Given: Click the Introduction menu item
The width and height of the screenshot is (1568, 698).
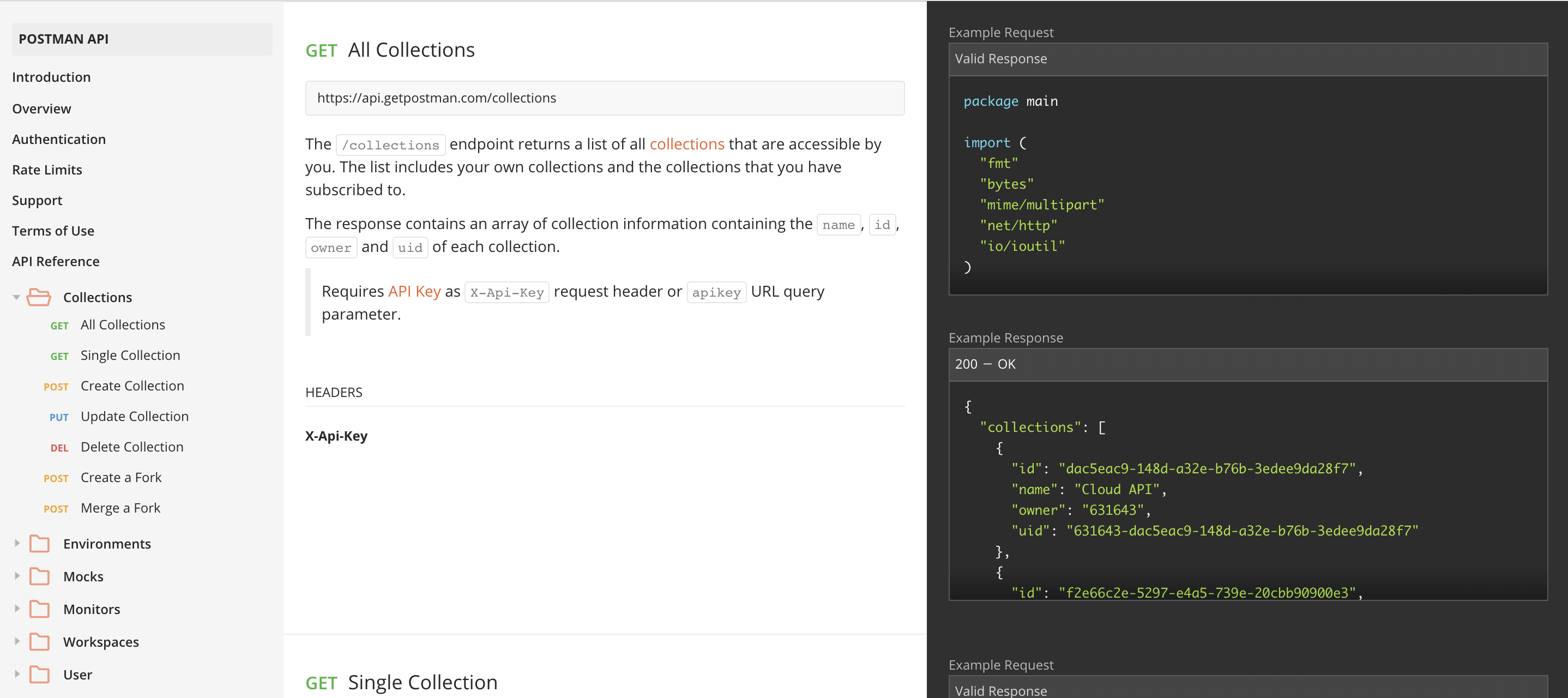Looking at the screenshot, I should click(x=51, y=76).
